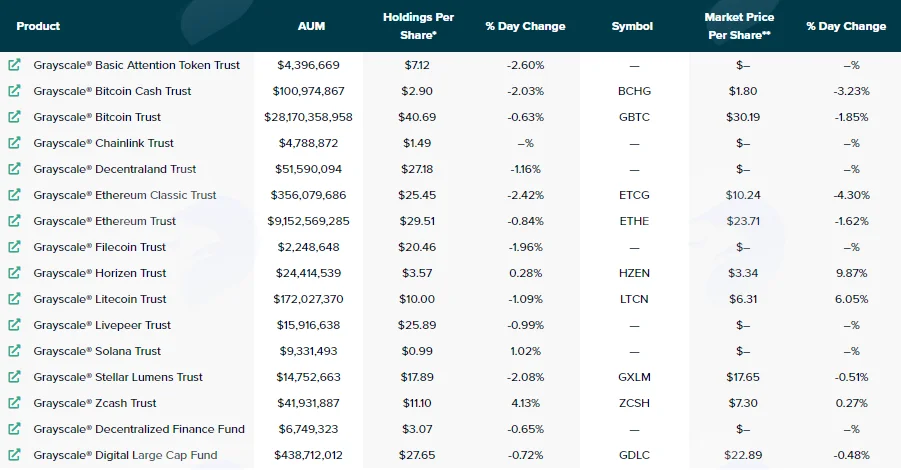
Task: Click external link icon beside Ethereum Trust
Action: coord(14,221)
